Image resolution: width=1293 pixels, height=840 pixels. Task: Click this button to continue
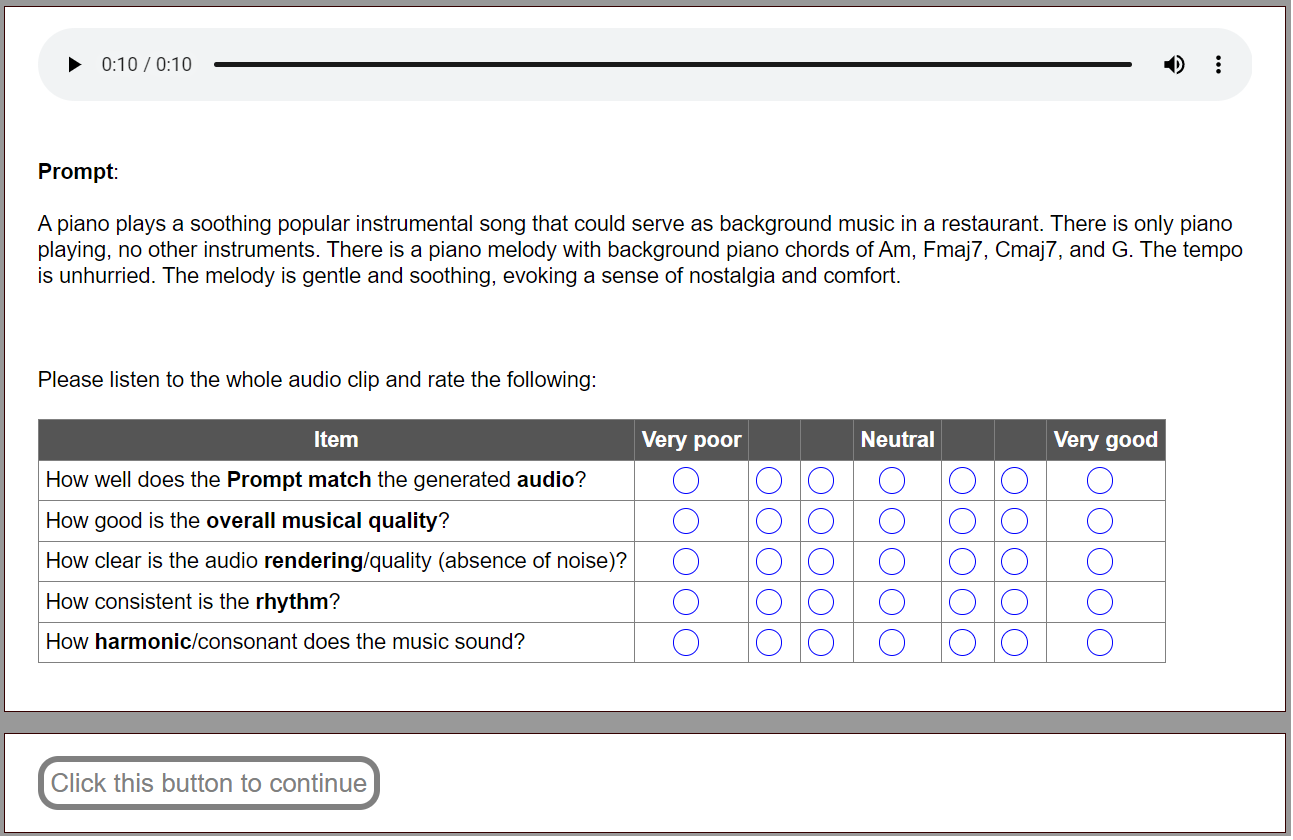209,783
